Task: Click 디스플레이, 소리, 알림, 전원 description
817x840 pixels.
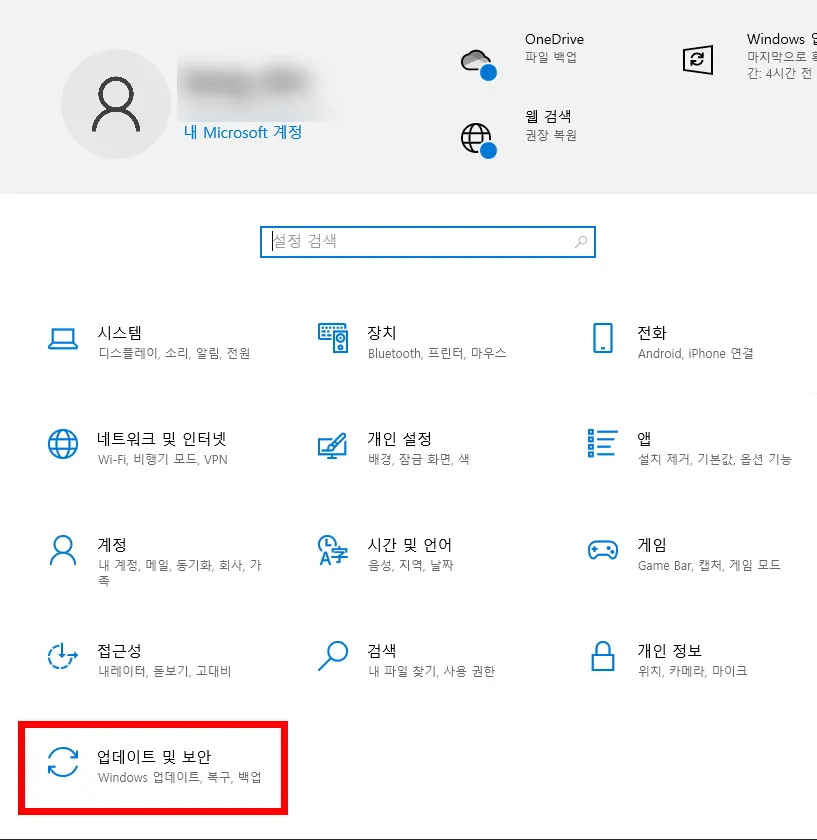Action: (175, 353)
